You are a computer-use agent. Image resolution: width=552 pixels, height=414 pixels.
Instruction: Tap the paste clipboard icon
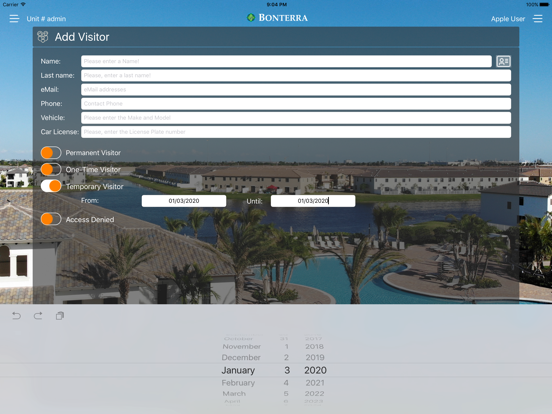click(60, 316)
